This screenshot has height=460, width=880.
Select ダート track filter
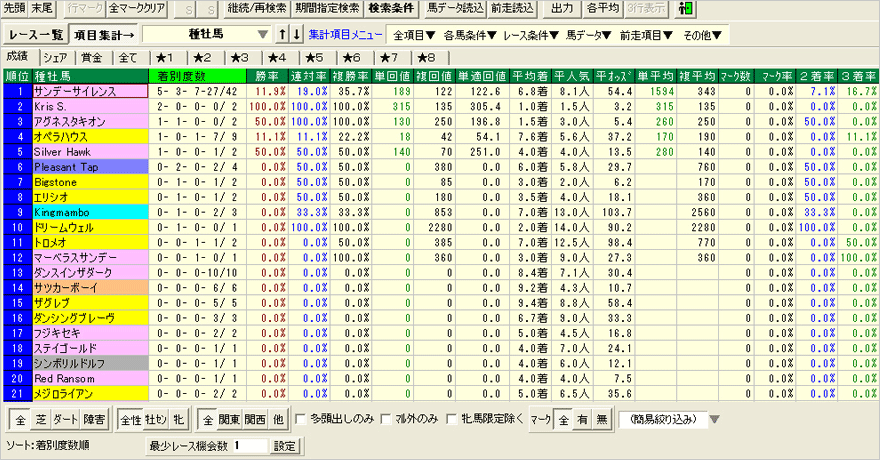[66, 420]
